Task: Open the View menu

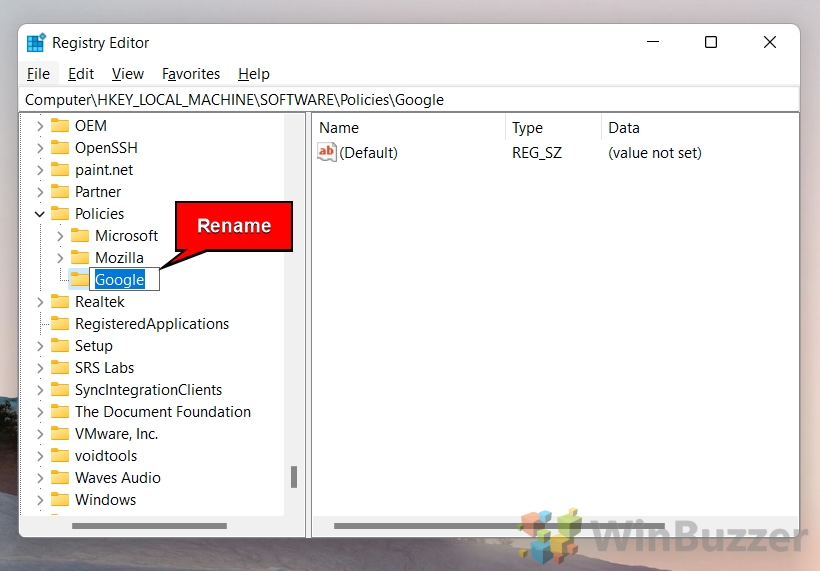Action: (128, 74)
